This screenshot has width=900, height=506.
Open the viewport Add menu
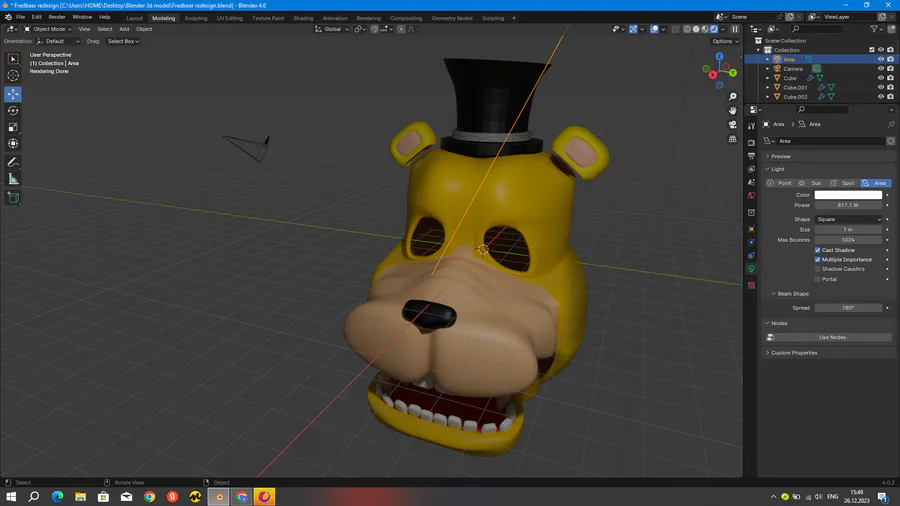click(124, 29)
